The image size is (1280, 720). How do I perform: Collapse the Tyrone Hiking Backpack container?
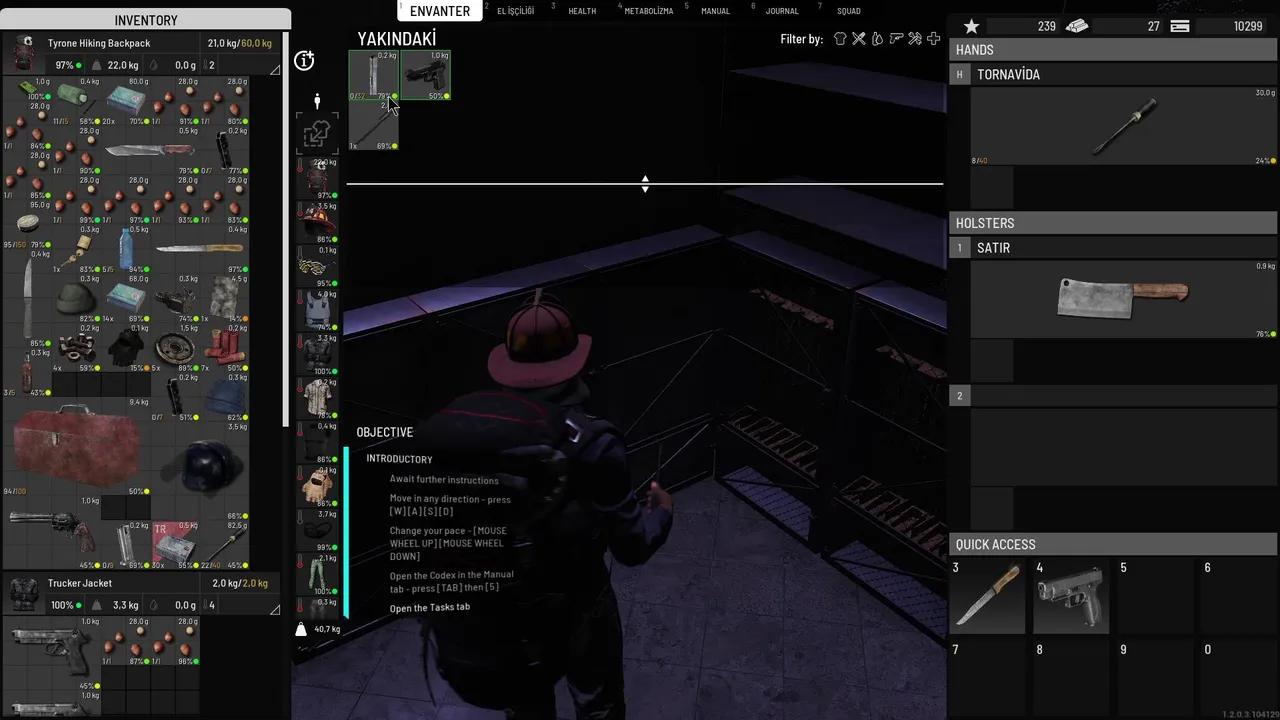click(275, 68)
